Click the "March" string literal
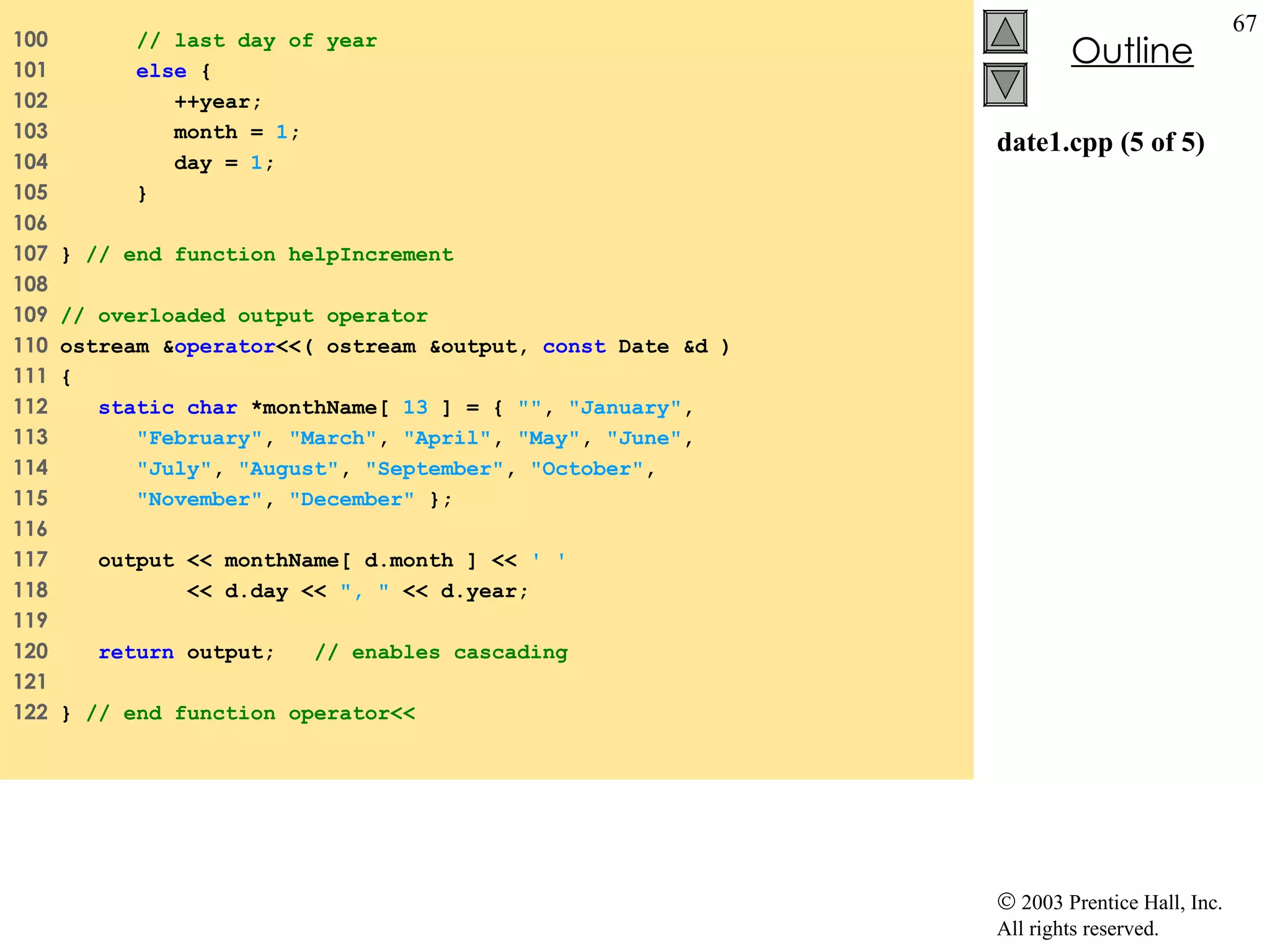This screenshot has height=952, width=1270. [x=333, y=438]
